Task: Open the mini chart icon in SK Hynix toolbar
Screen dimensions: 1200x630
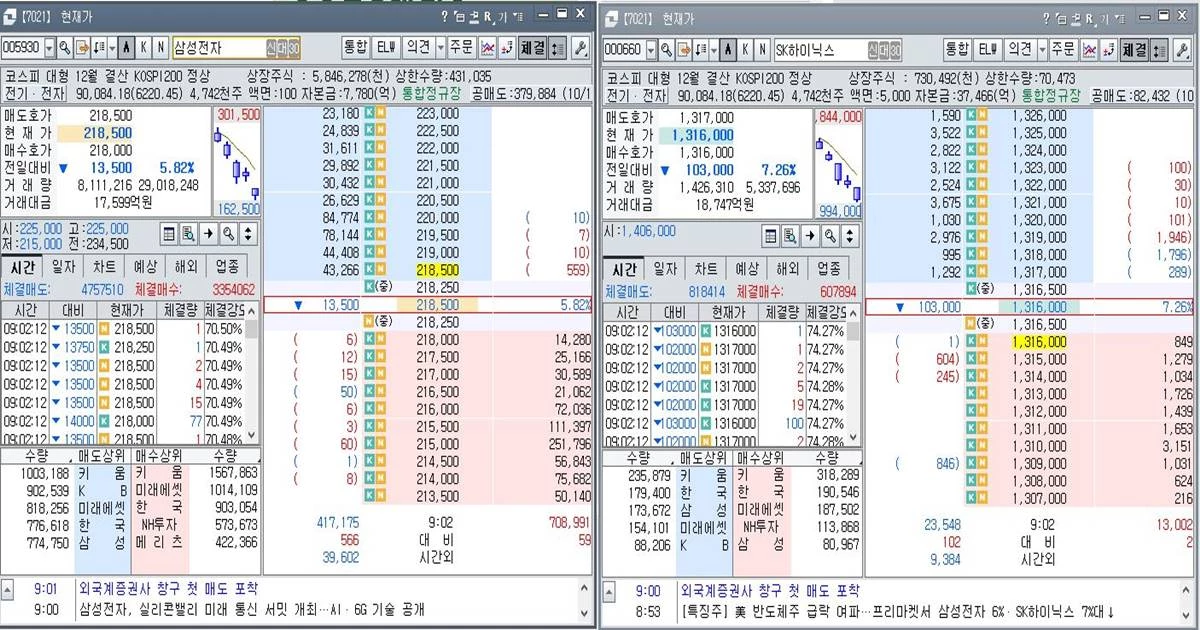Action: 1088,49
